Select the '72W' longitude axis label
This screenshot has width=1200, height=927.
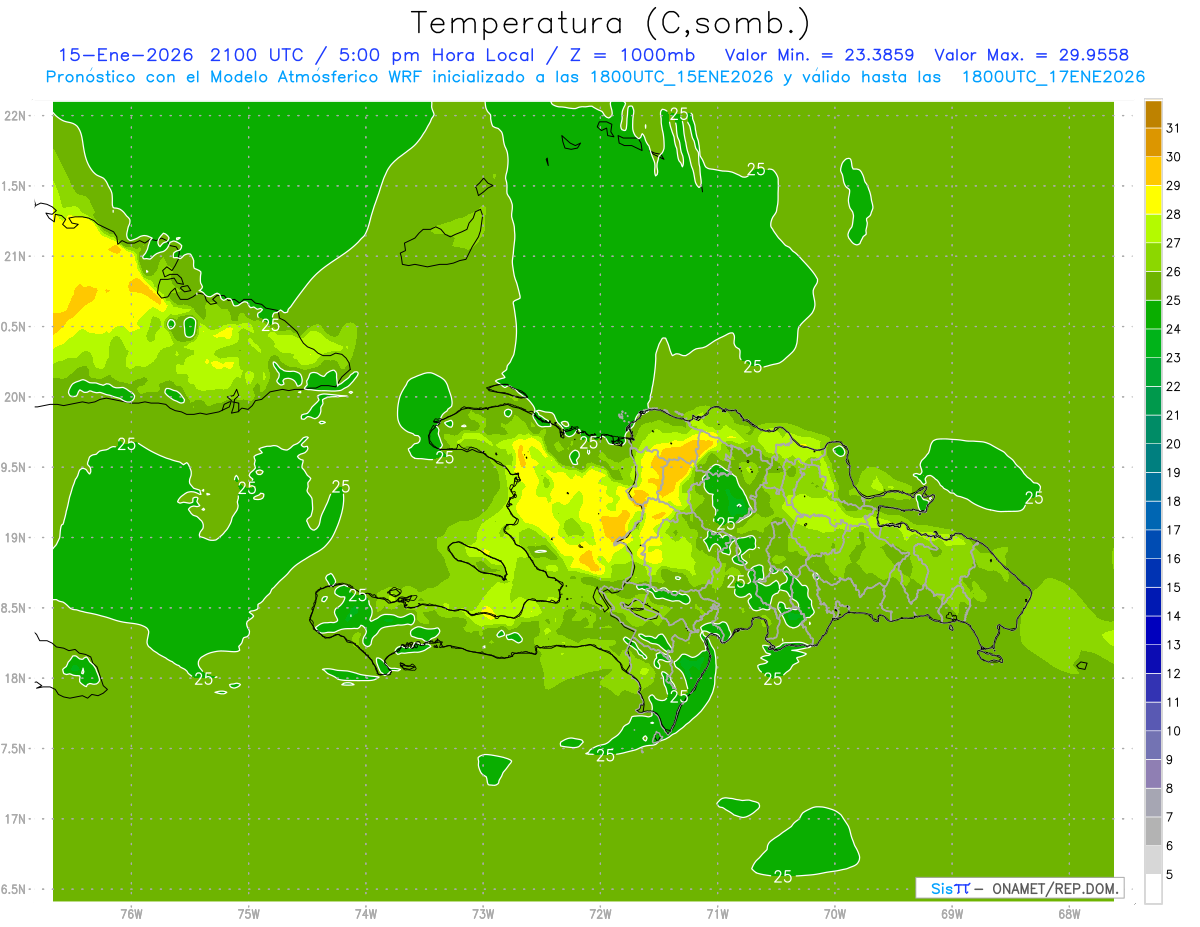point(600,913)
